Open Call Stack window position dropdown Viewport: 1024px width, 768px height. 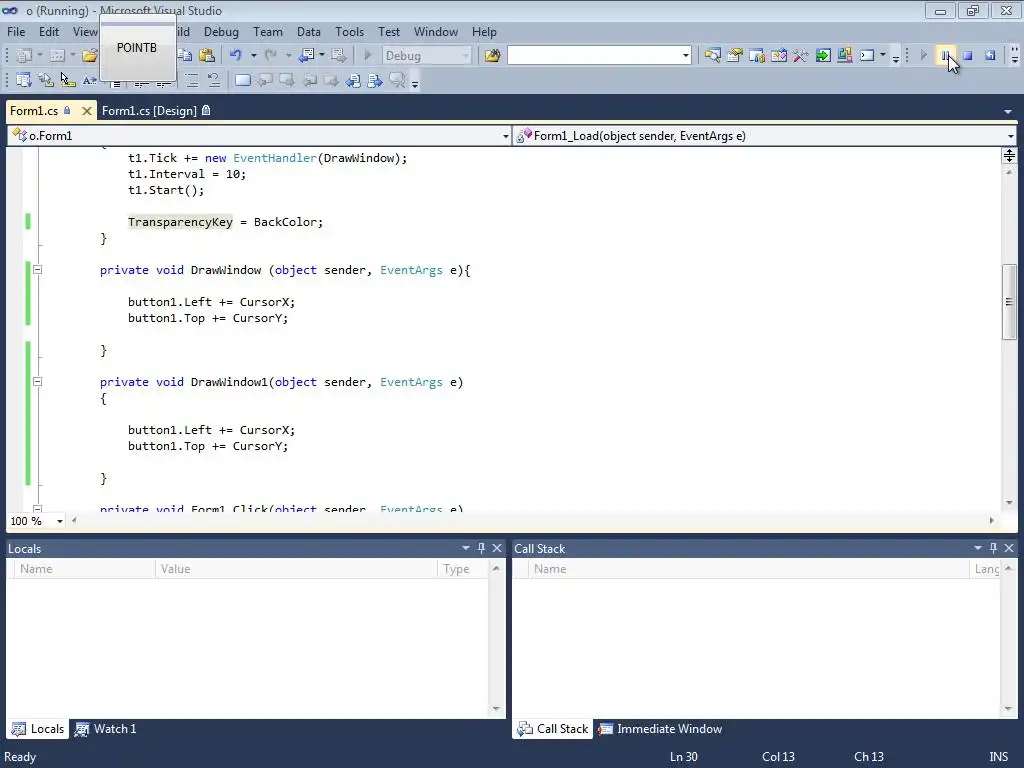978,548
